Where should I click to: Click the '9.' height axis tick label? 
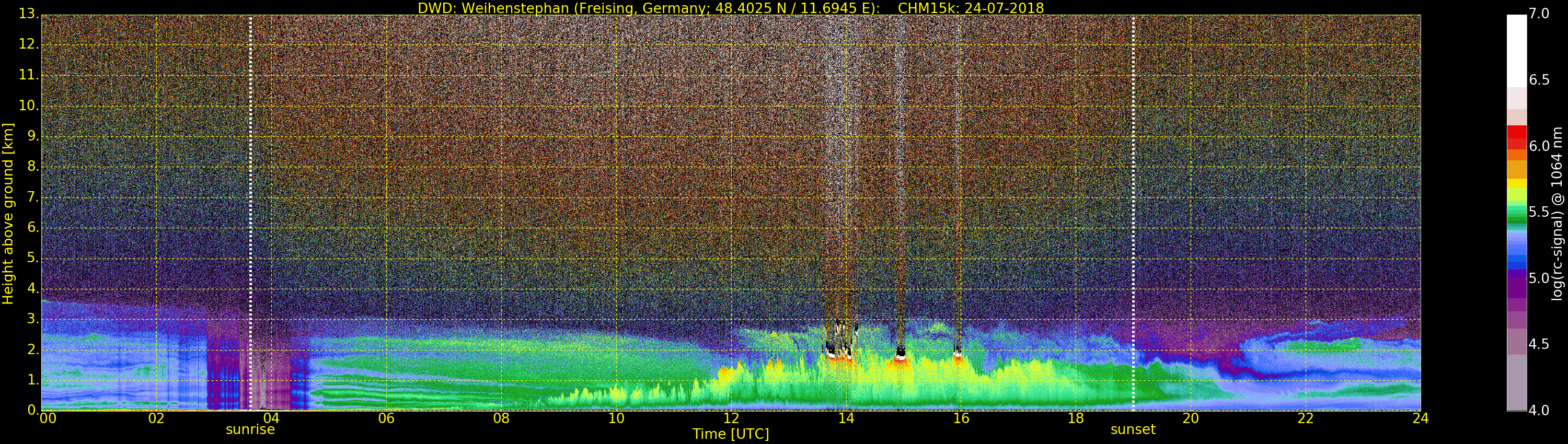coord(33,136)
